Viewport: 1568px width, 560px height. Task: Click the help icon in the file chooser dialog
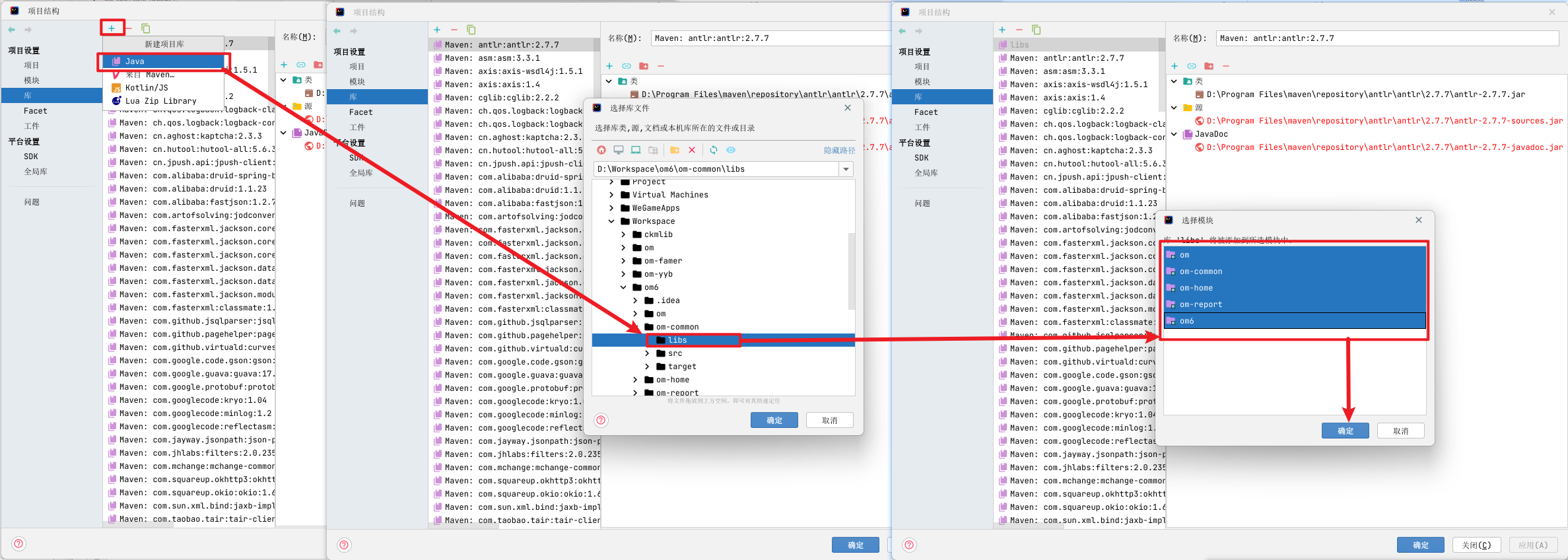(x=601, y=420)
